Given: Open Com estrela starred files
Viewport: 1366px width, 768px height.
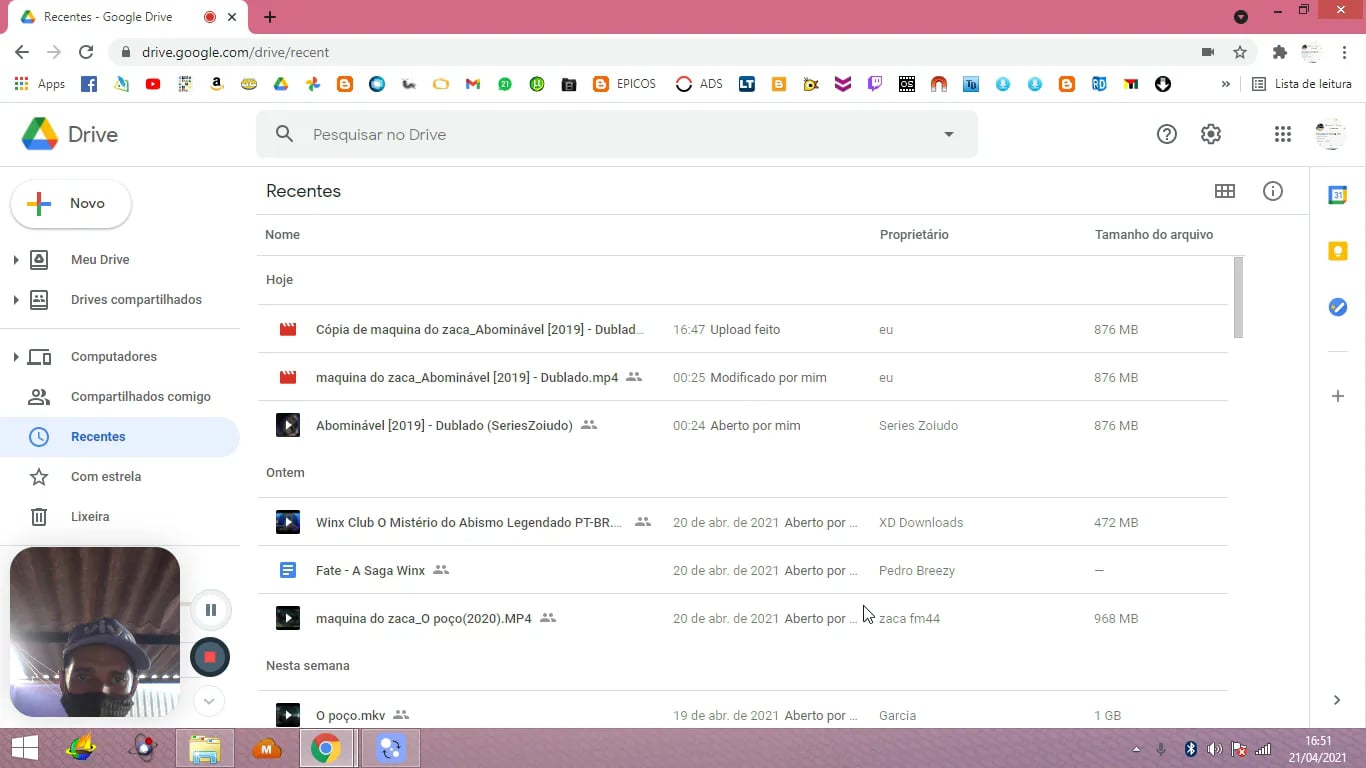Looking at the screenshot, I should pyautogui.click(x=120, y=477).
